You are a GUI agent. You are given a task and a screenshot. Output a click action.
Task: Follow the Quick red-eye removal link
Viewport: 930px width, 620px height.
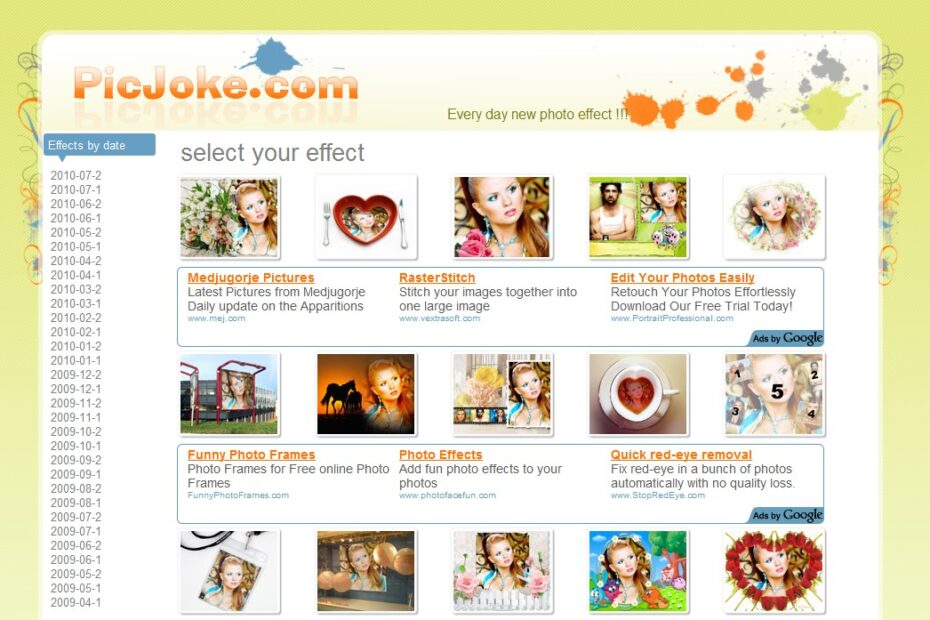[x=681, y=455]
